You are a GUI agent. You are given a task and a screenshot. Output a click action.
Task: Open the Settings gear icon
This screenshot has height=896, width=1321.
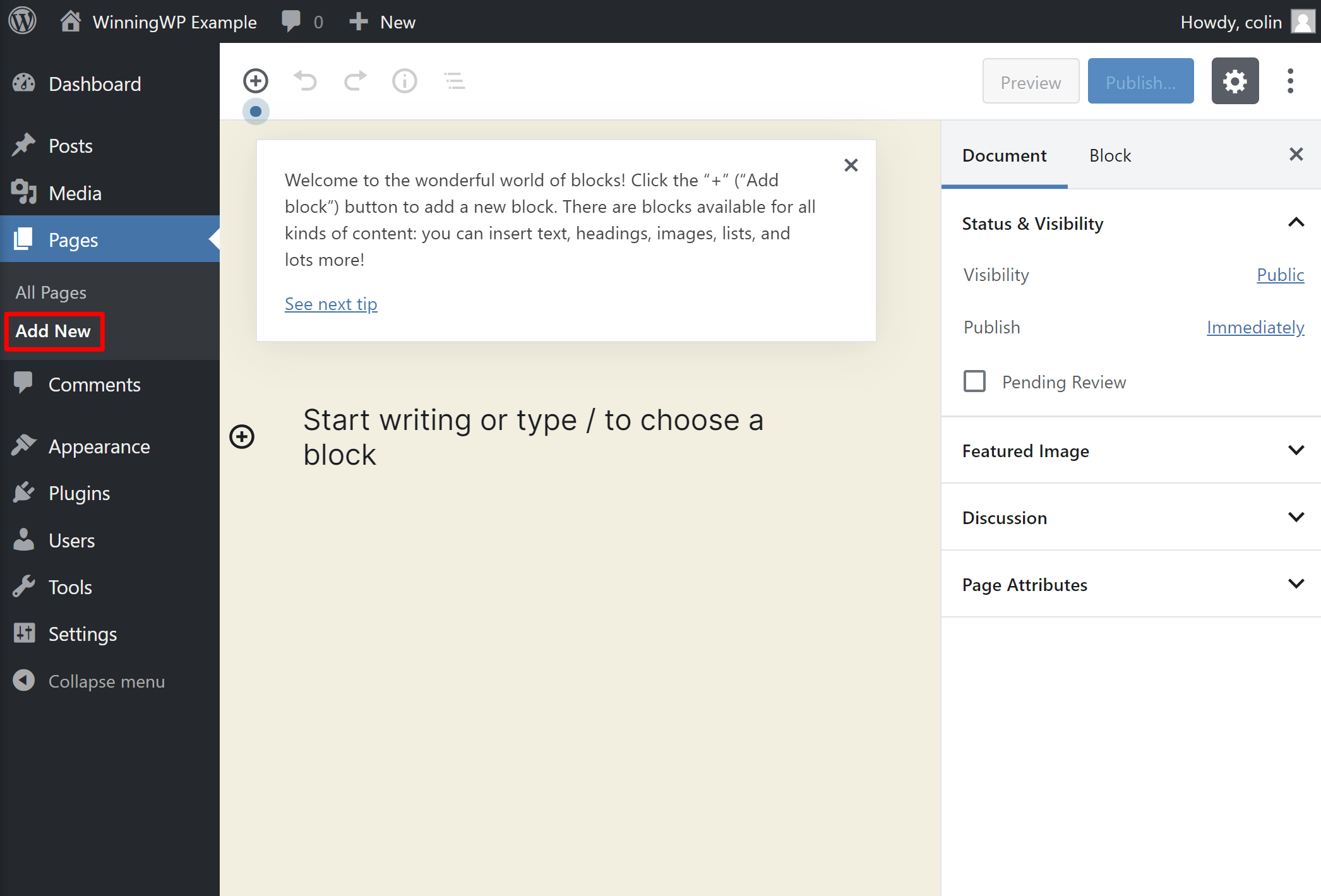pos(1238,81)
